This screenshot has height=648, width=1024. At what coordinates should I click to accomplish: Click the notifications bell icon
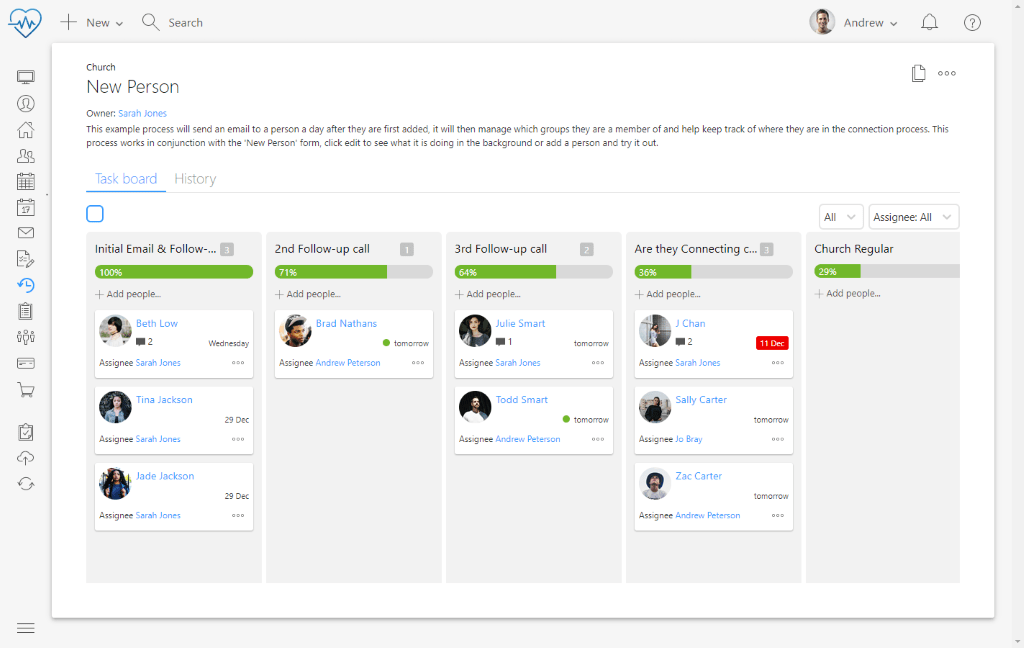point(929,22)
